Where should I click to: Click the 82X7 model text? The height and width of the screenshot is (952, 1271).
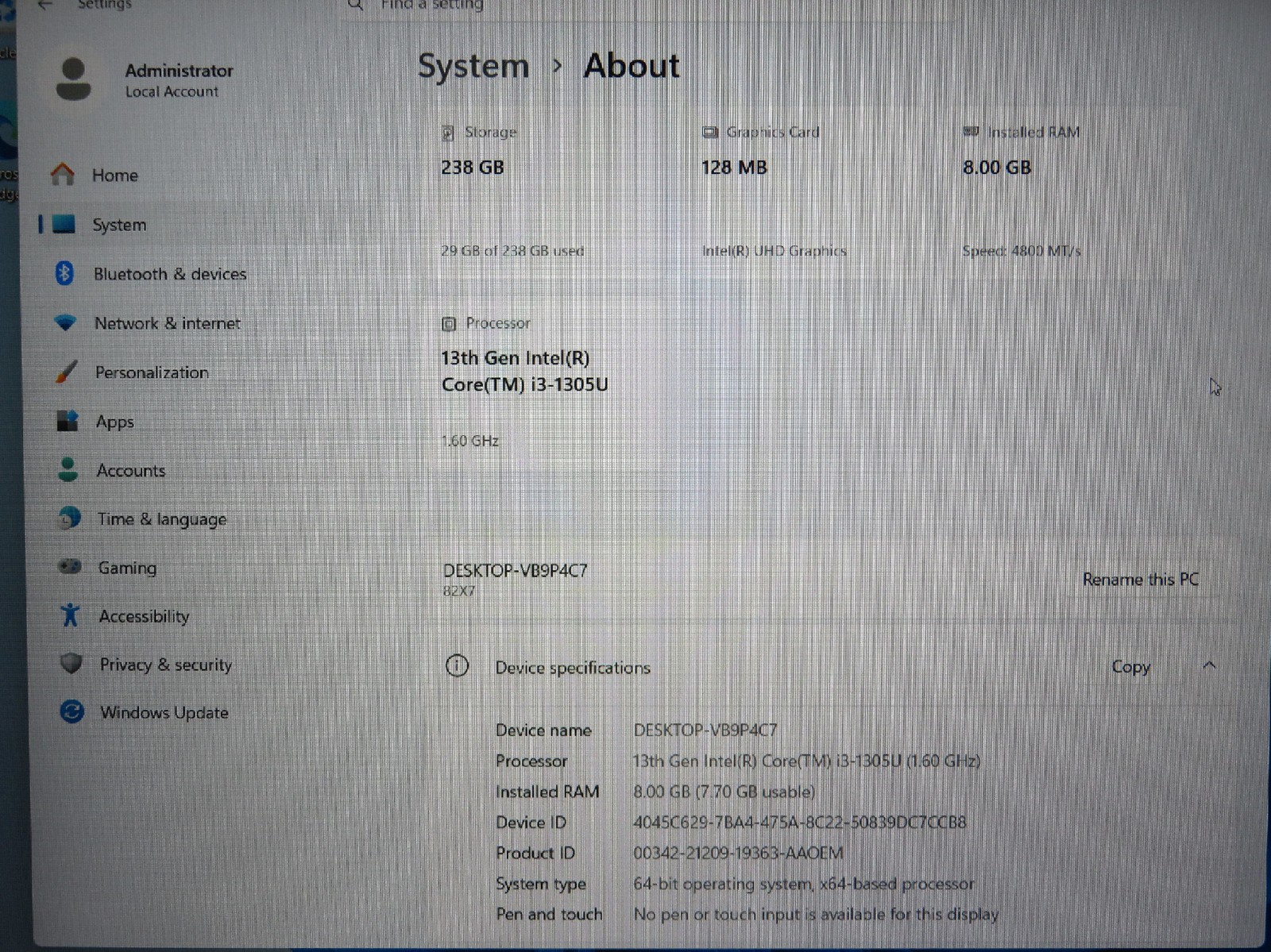pos(459,592)
